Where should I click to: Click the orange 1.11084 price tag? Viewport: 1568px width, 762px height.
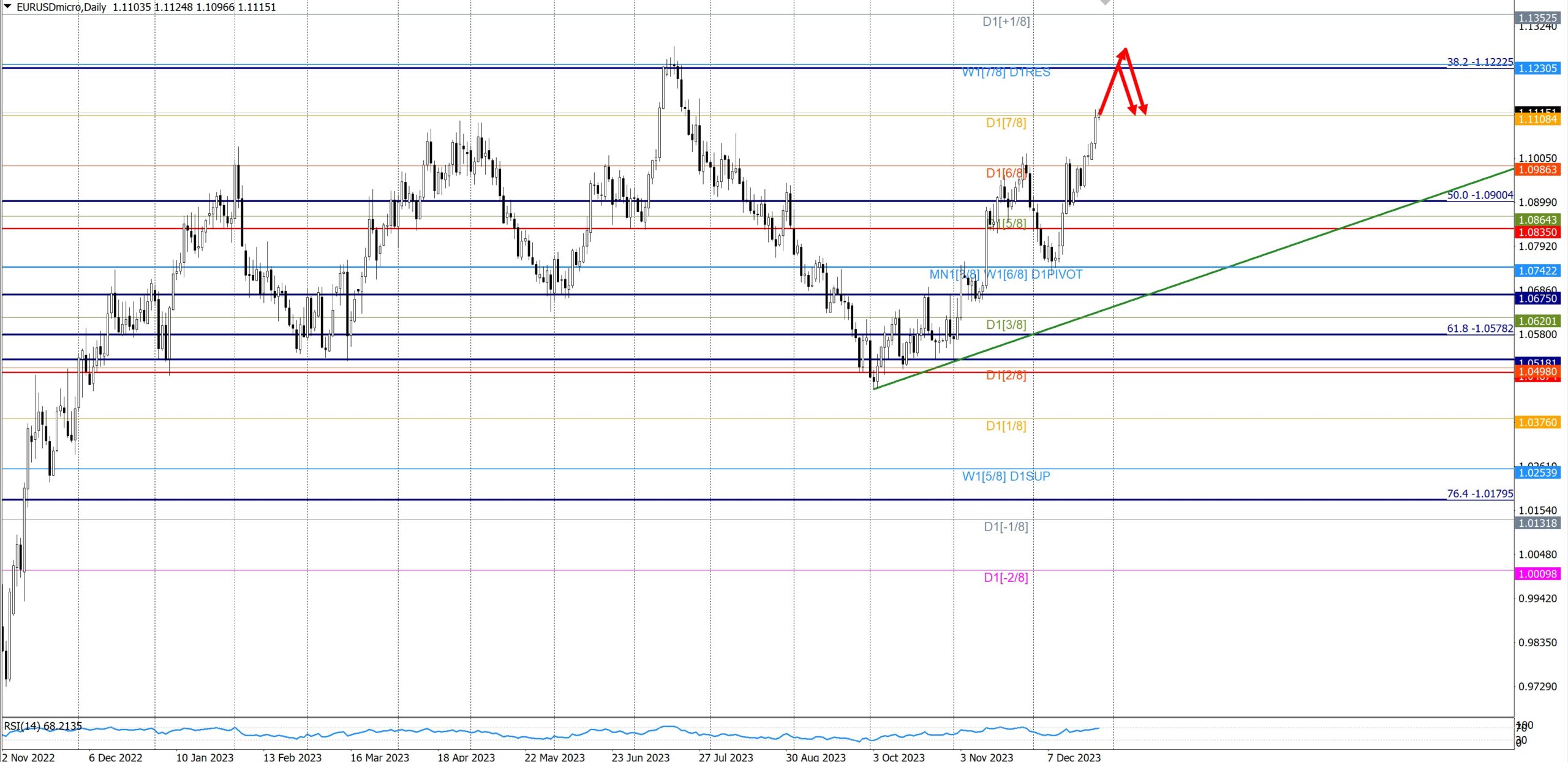click(x=1537, y=119)
